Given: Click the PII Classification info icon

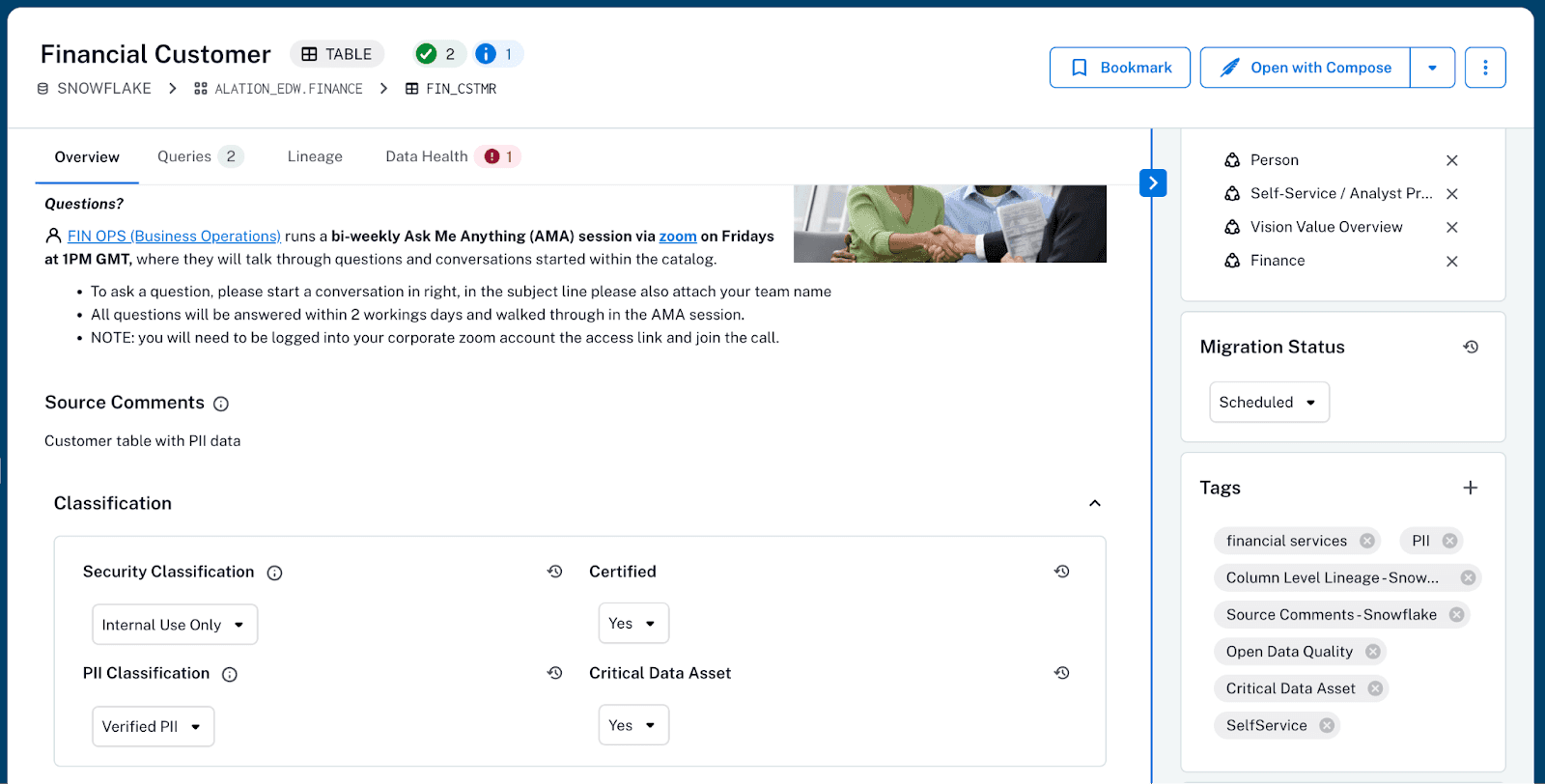Looking at the screenshot, I should tap(230, 674).
